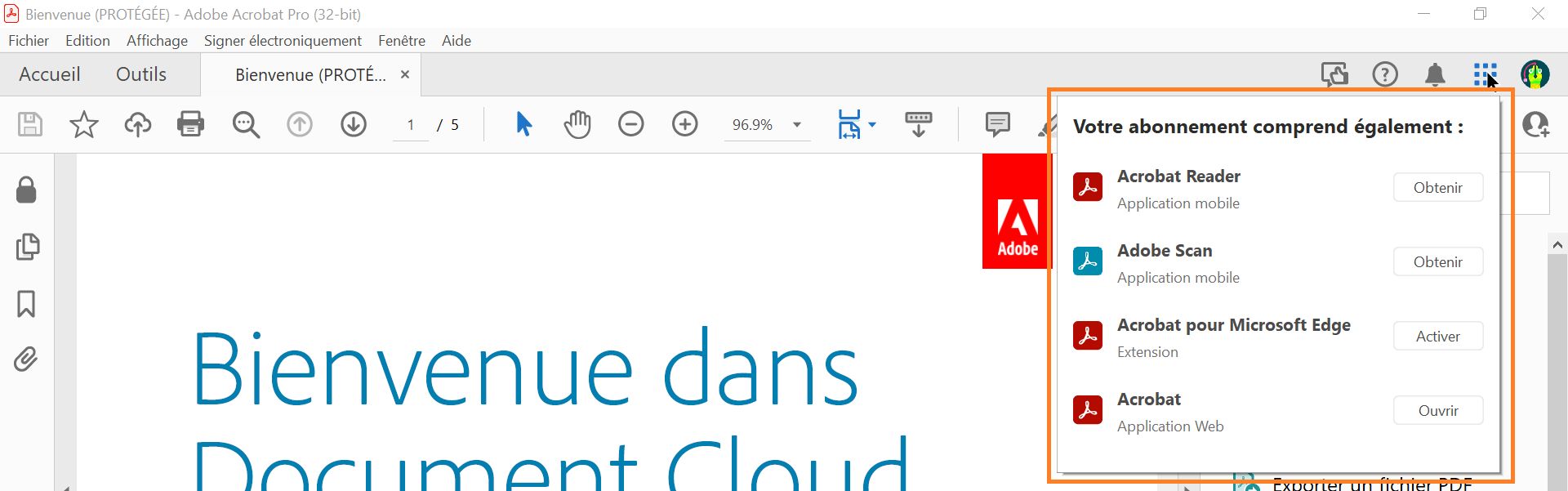
Task: Click Obtenir for Adobe Scan
Action: click(1438, 261)
